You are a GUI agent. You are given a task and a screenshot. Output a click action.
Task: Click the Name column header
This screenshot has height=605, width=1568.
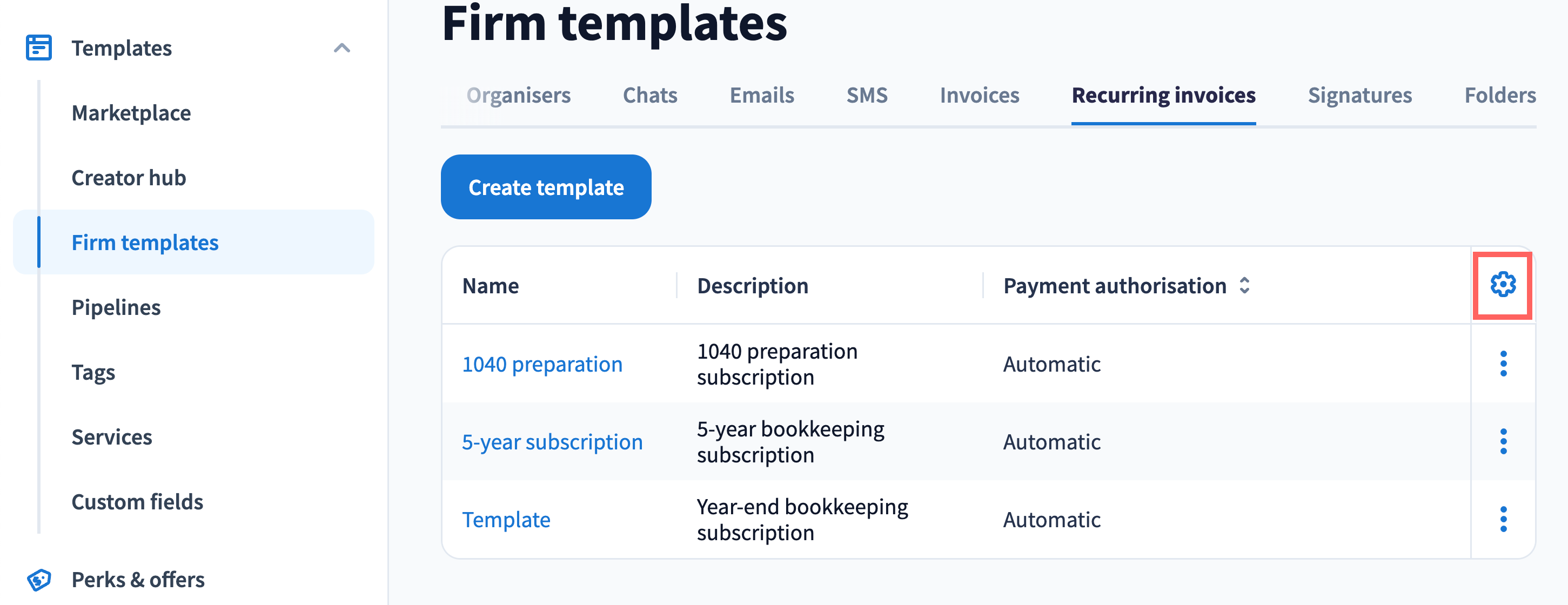click(x=491, y=285)
